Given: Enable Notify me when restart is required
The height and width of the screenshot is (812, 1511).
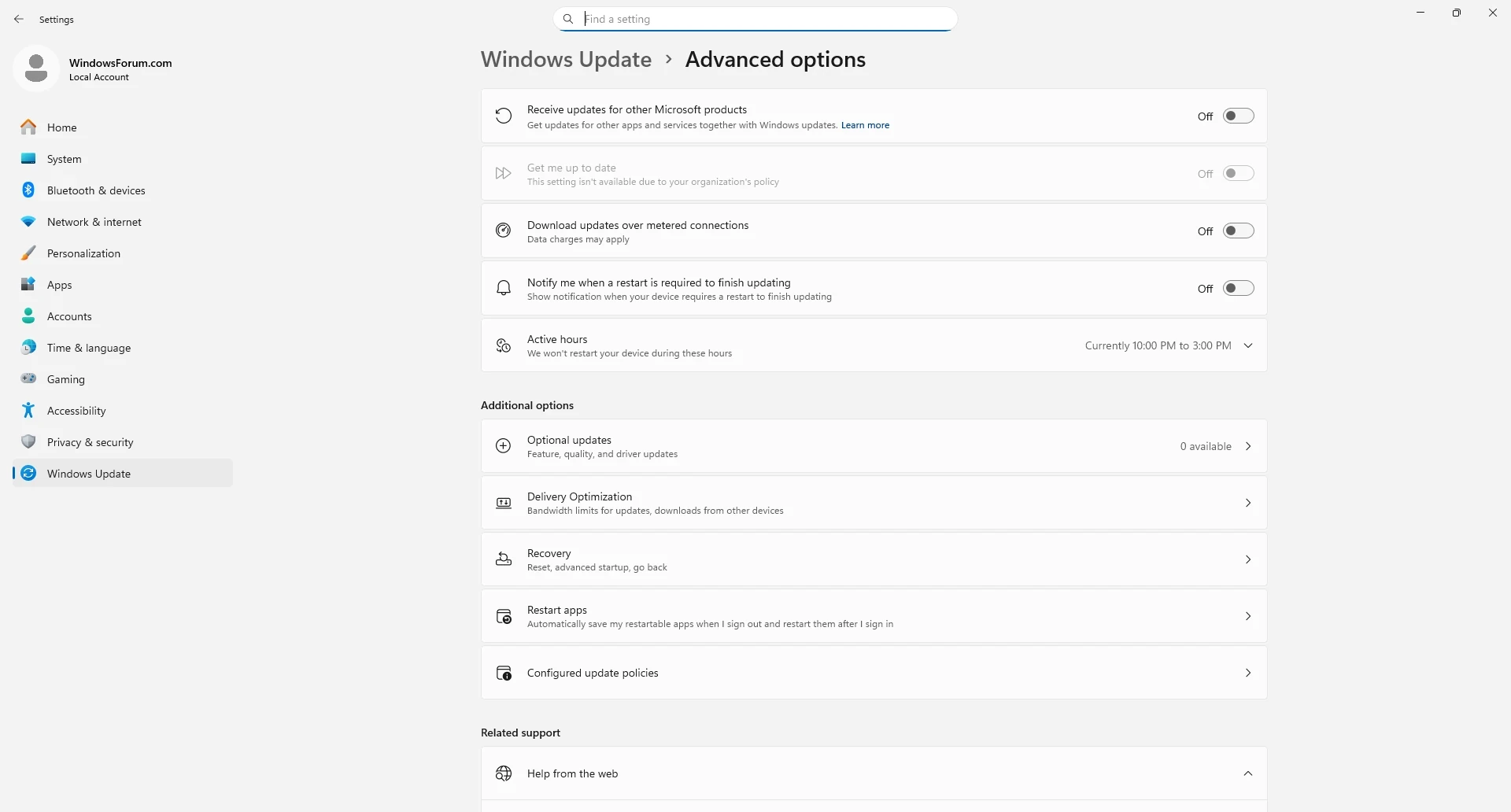Looking at the screenshot, I should [1238, 288].
